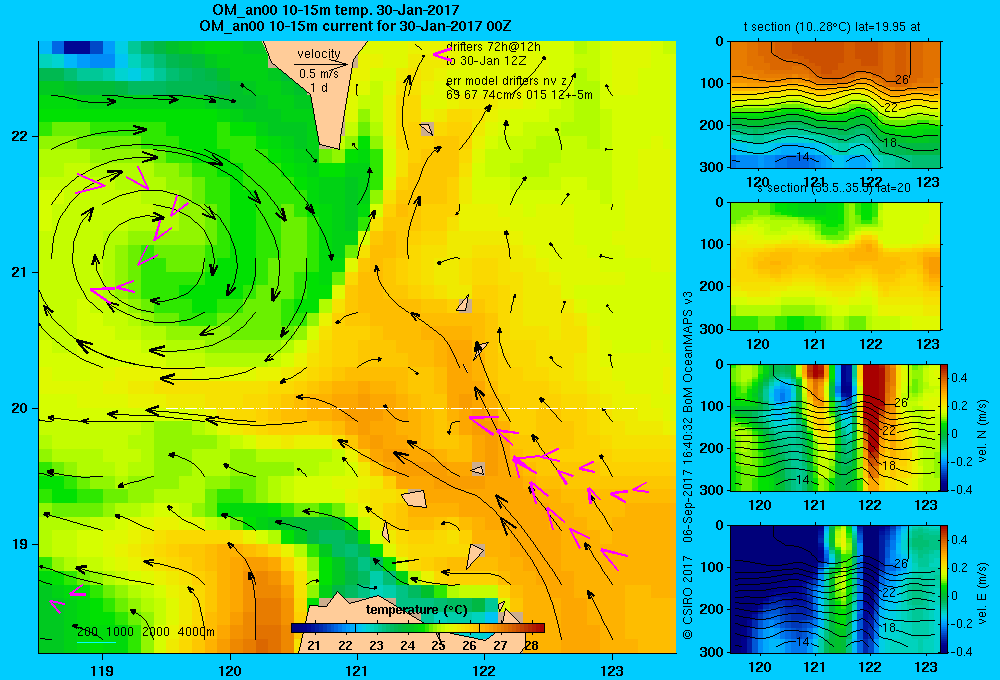Click the title 'OM_an00 10-15m temp. 30-Jan-2017'

(x=335, y=10)
